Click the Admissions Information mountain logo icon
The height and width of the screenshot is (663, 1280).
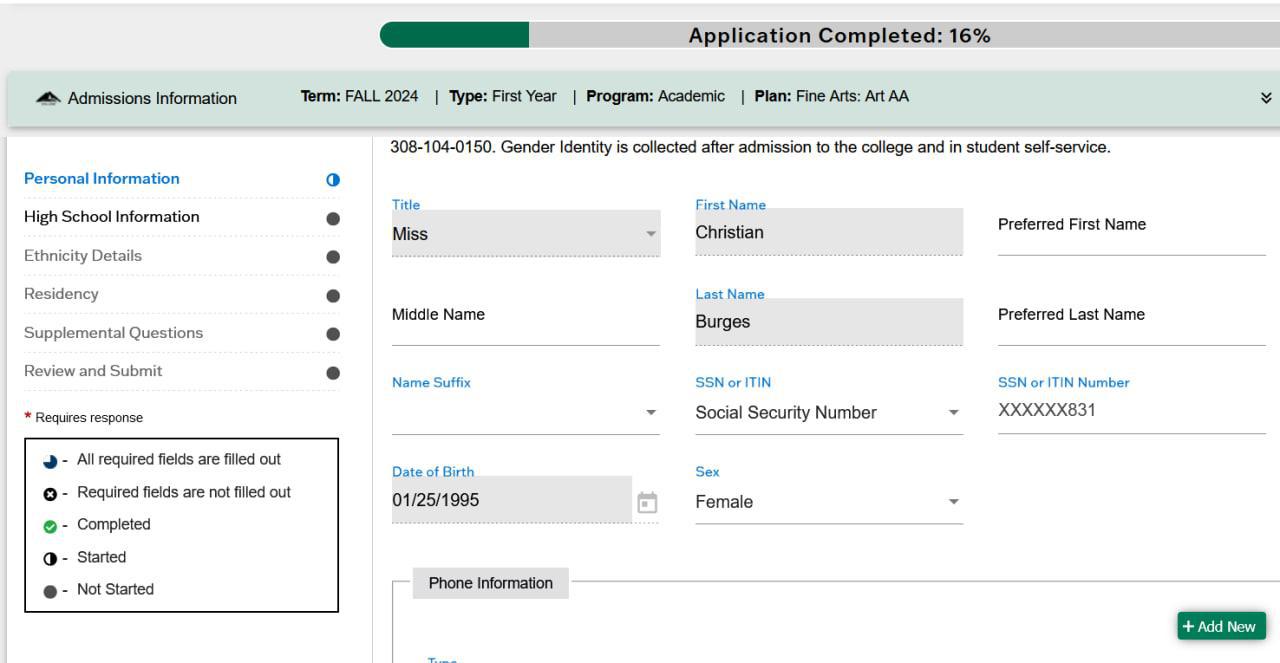point(48,98)
